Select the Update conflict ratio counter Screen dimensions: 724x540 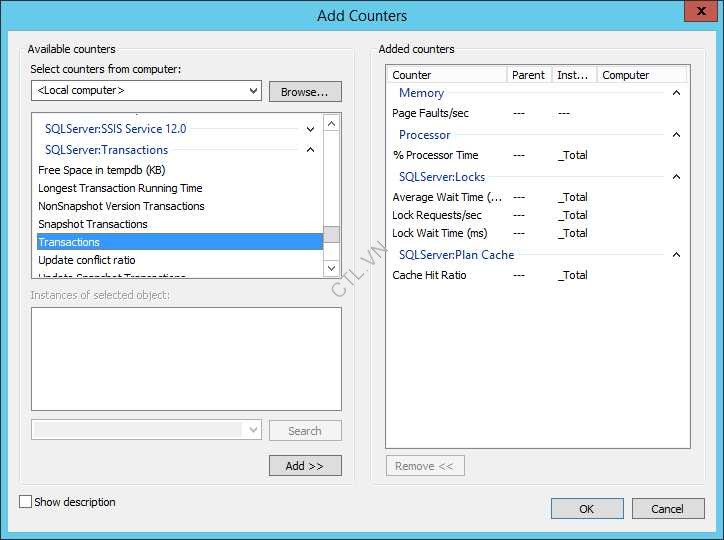[x=86, y=260]
